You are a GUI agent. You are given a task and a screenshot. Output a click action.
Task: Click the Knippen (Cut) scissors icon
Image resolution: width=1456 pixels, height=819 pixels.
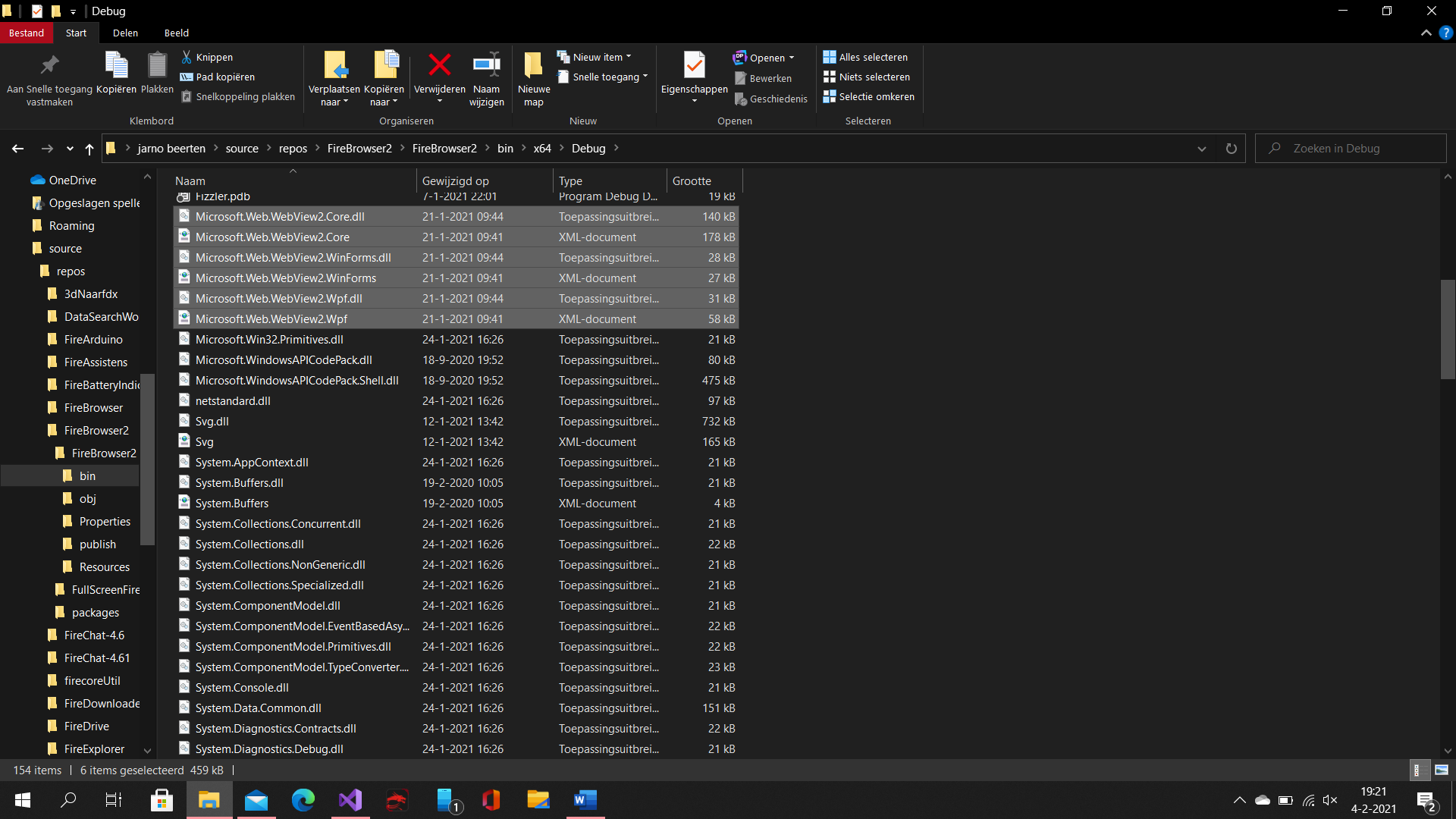pyautogui.click(x=186, y=57)
